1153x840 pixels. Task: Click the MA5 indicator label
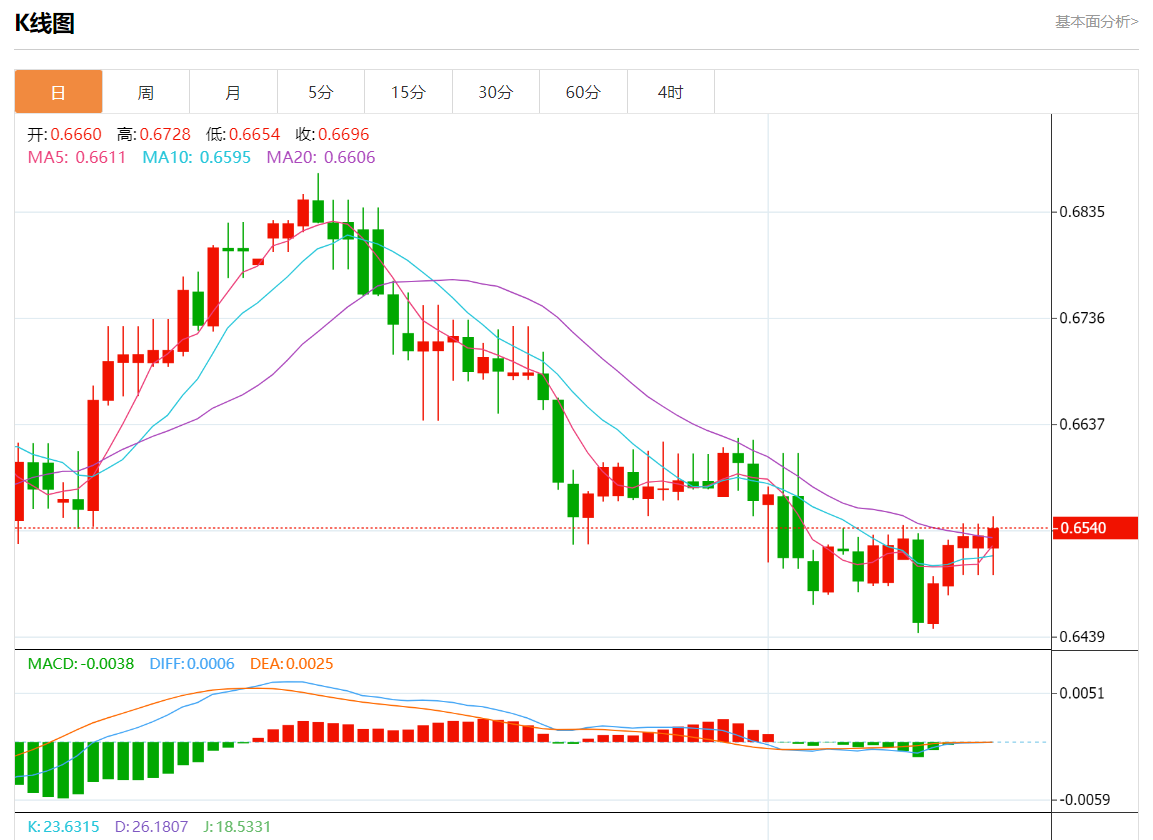coord(77,157)
